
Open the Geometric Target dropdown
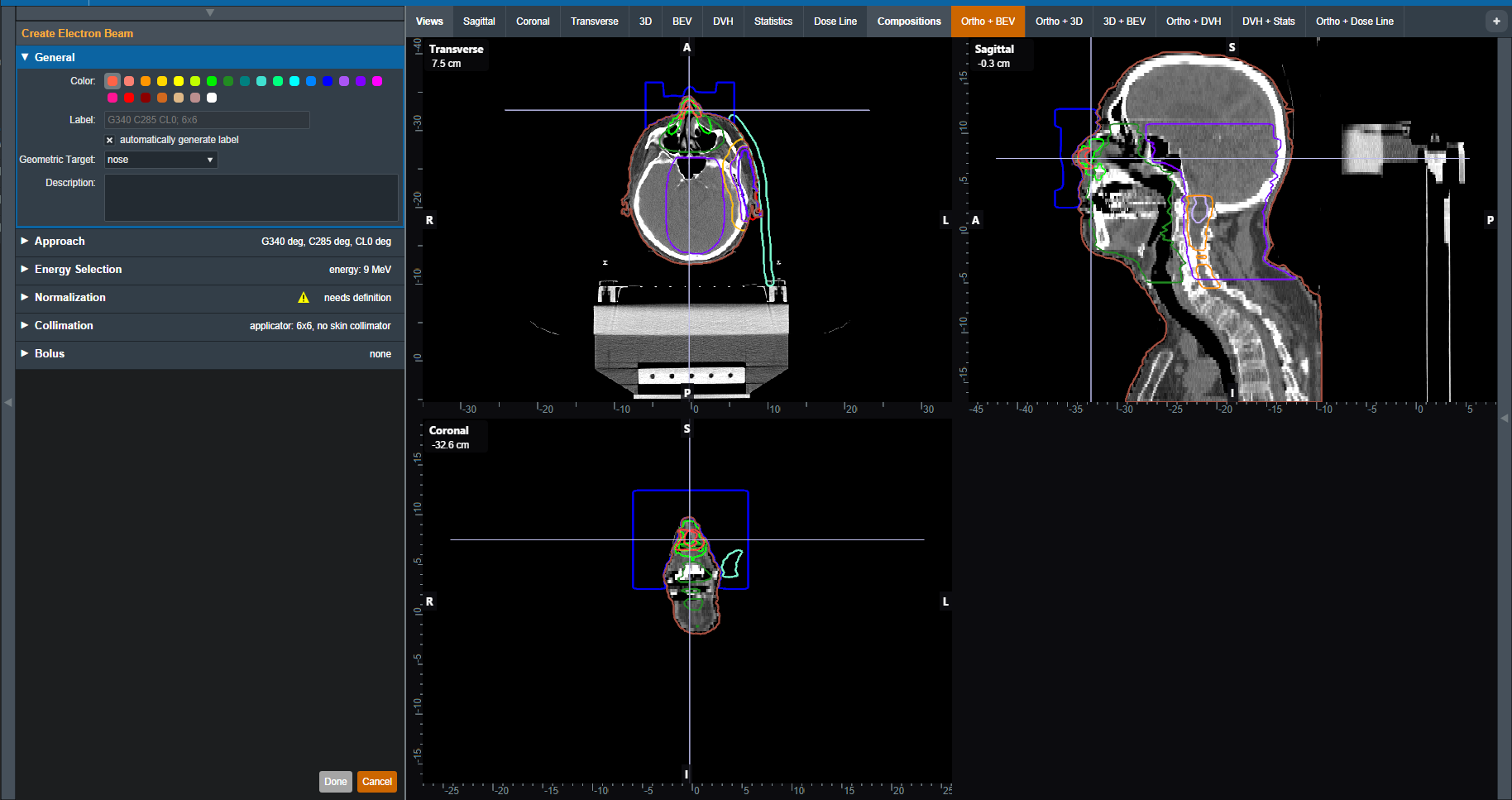click(161, 160)
